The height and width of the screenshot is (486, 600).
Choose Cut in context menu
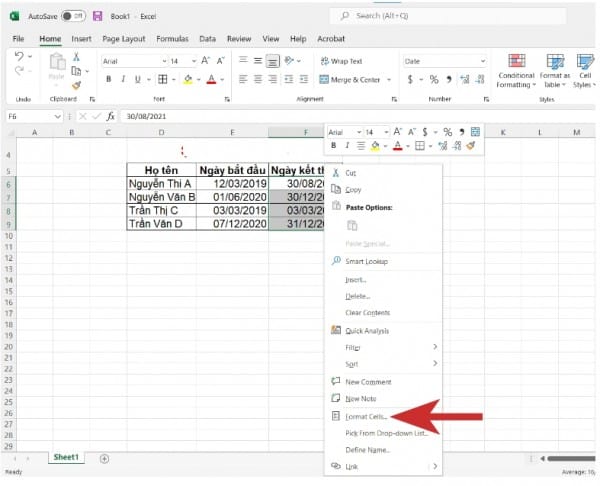tap(383, 173)
